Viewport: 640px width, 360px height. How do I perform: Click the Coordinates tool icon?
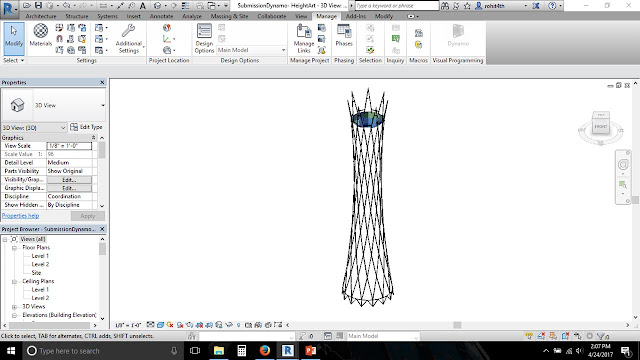click(x=167, y=39)
